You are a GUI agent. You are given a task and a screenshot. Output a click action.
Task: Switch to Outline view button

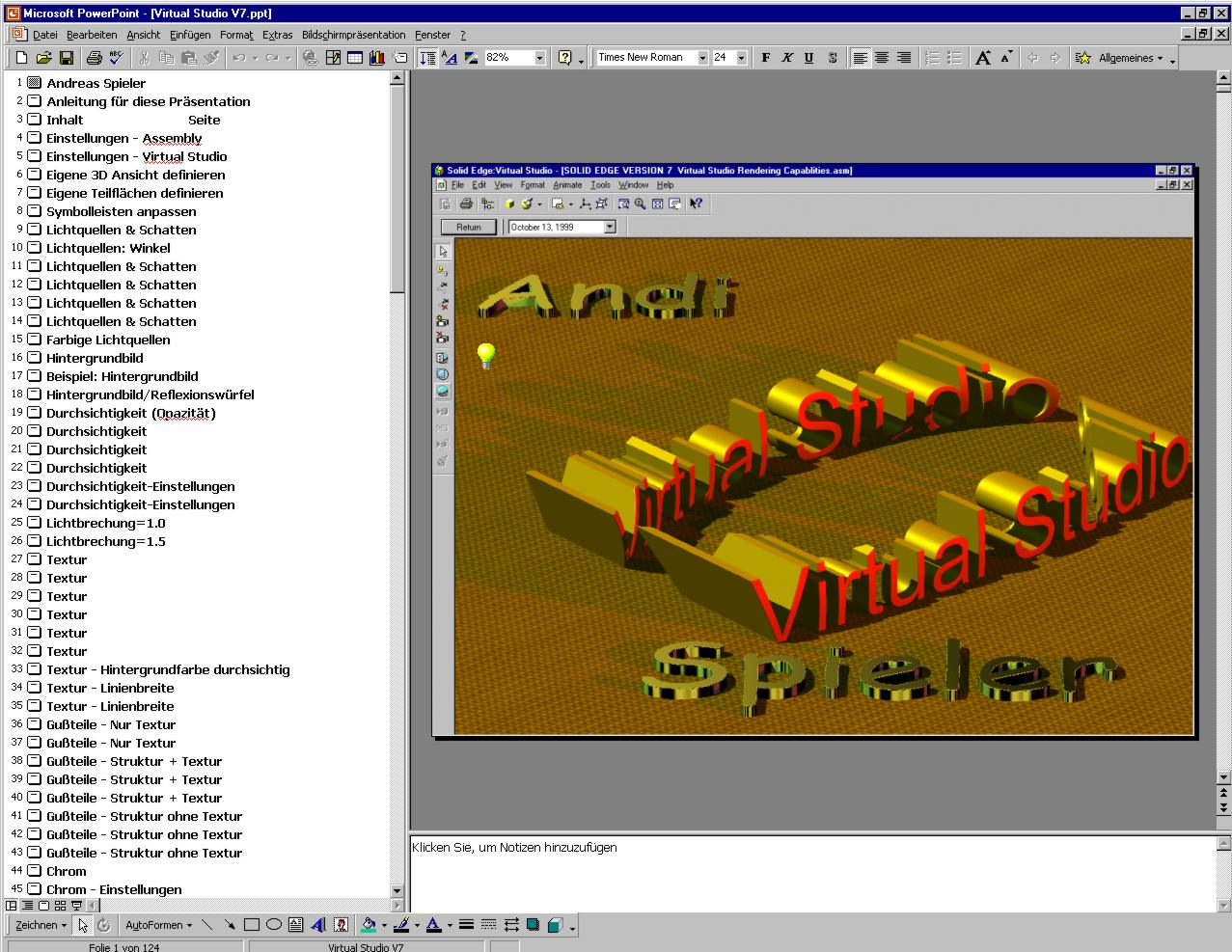pyautogui.click(x=28, y=906)
